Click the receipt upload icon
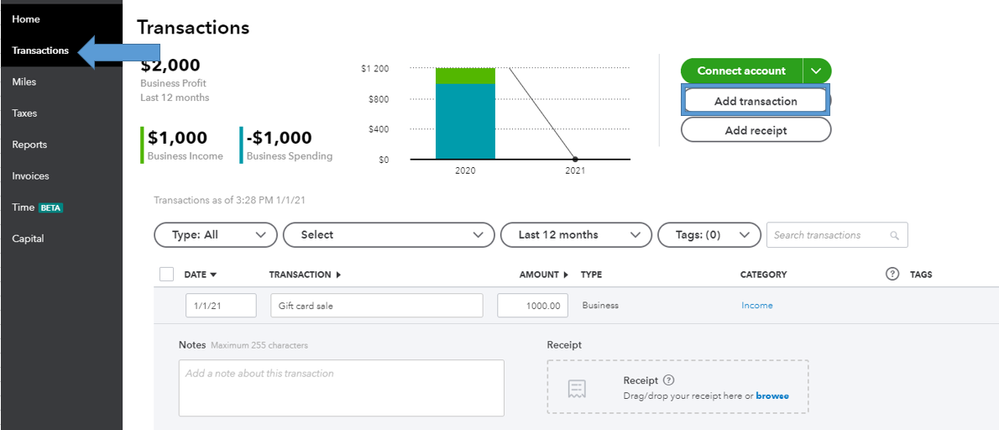Image resolution: width=999 pixels, height=430 pixels. (576, 388)
